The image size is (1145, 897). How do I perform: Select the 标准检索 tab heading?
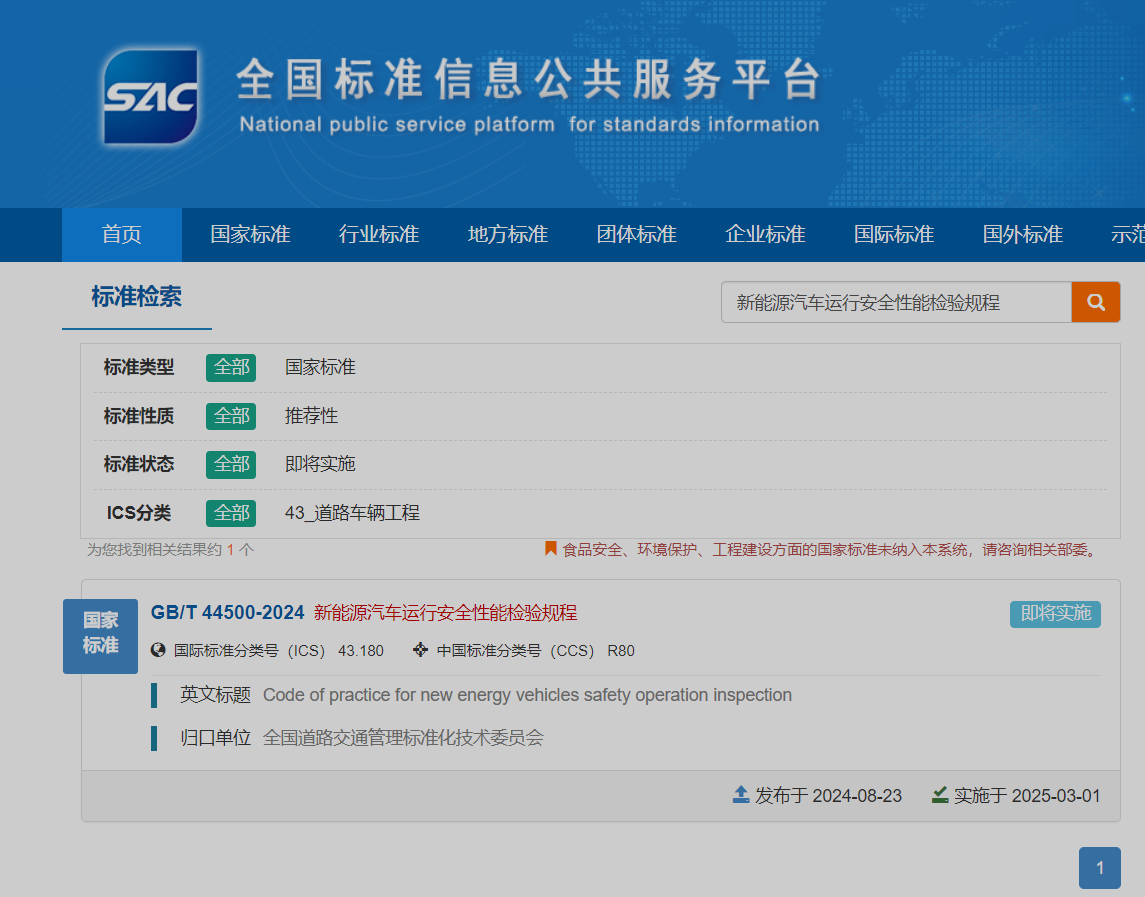coord(137,297)
